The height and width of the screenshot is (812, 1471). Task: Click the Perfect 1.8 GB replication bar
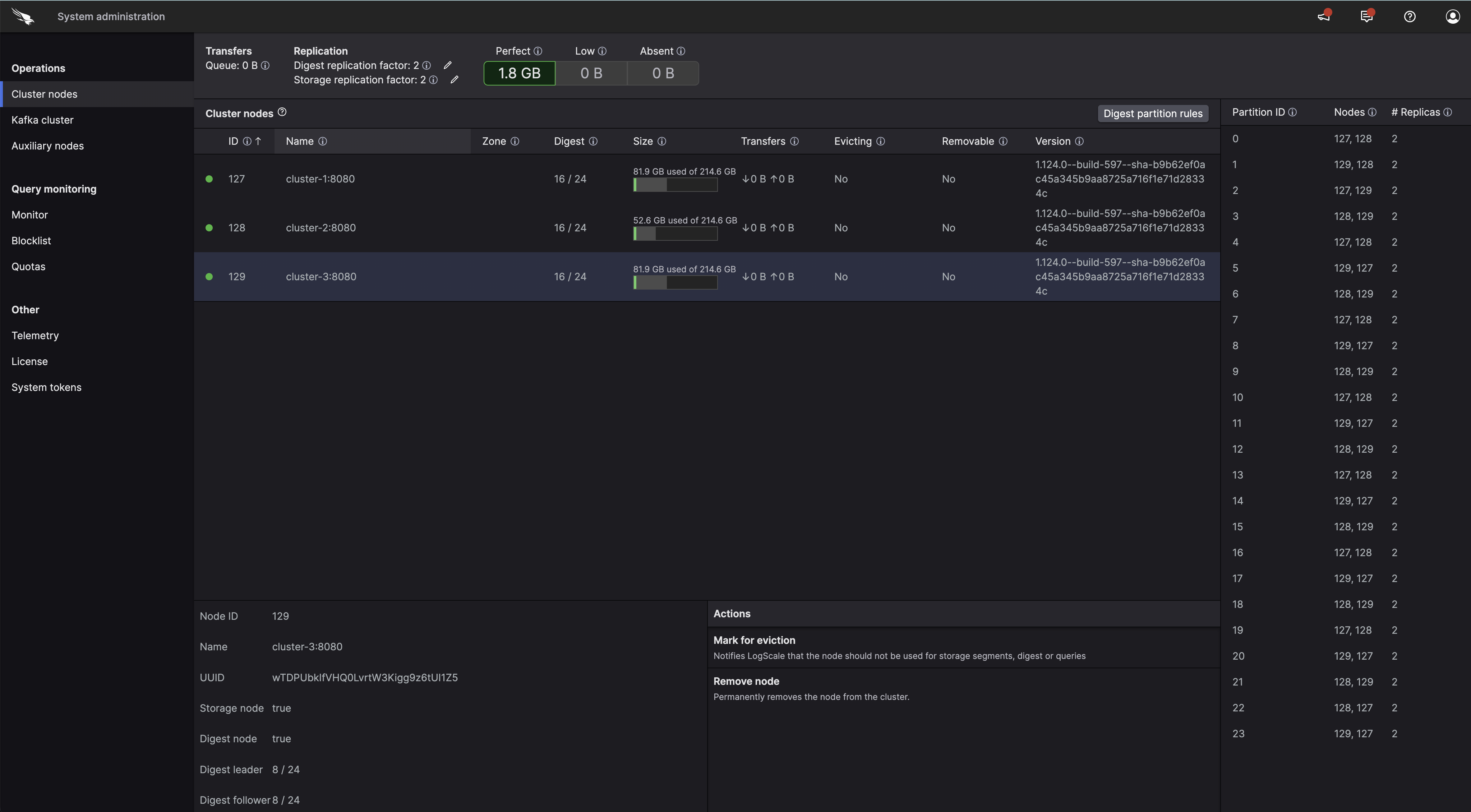518,73
